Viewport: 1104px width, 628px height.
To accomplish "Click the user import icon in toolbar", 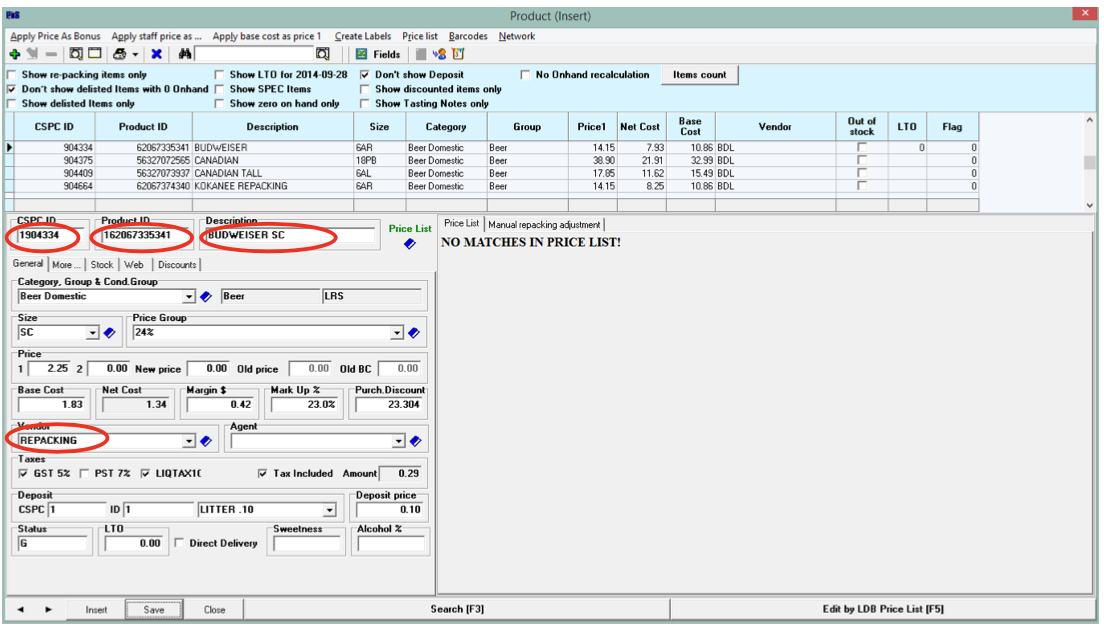I will click(x=439, y=54).
